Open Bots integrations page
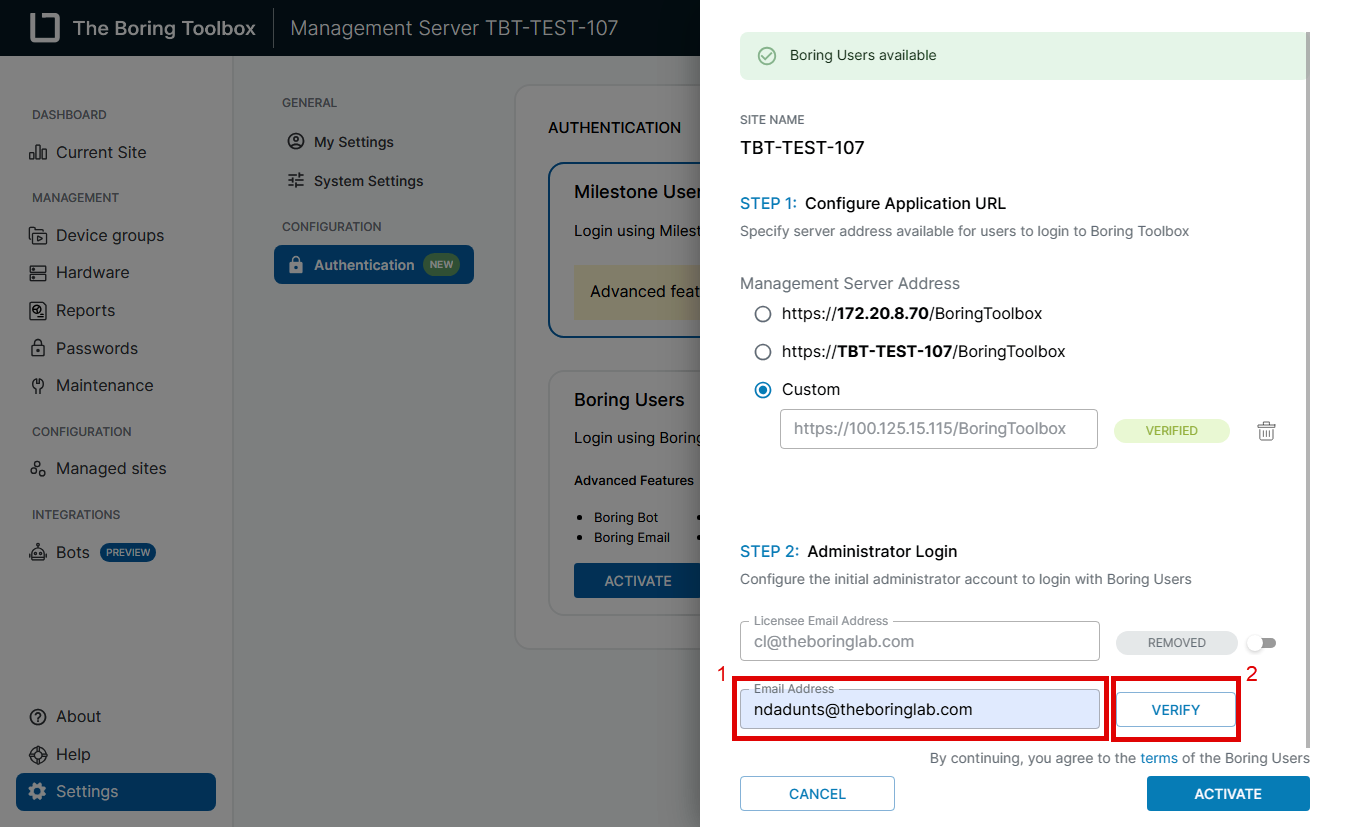Image resolution: width=1350 pixels, height=827 pixels. click(72, 552)
